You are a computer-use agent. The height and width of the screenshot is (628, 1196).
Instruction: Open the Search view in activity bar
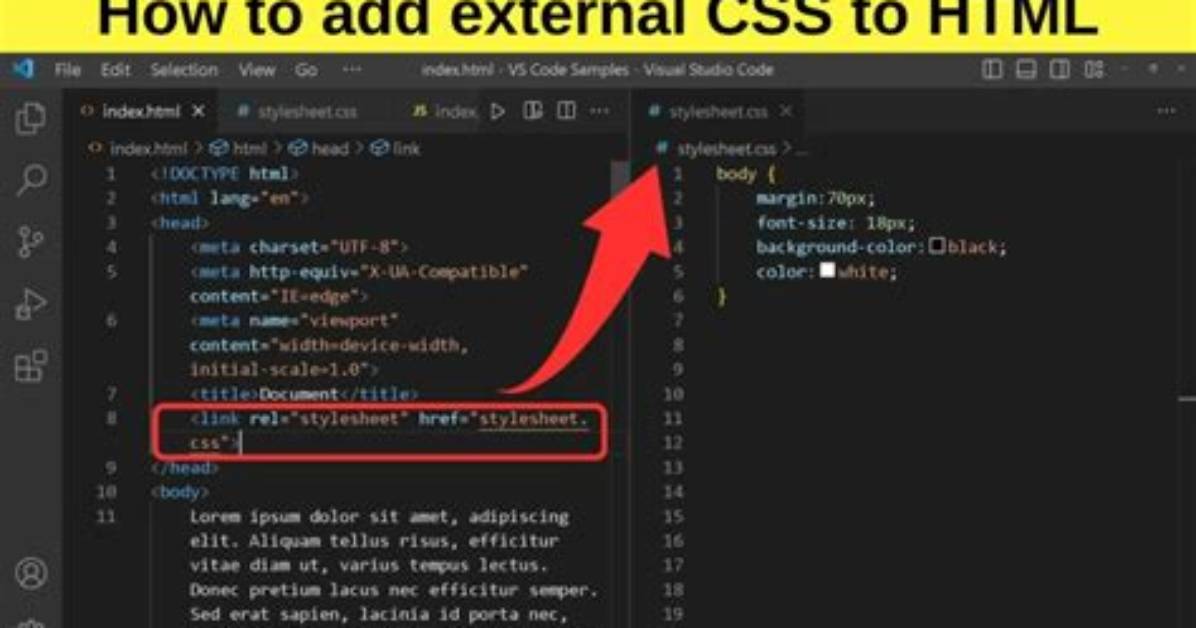tap(31, 180)
